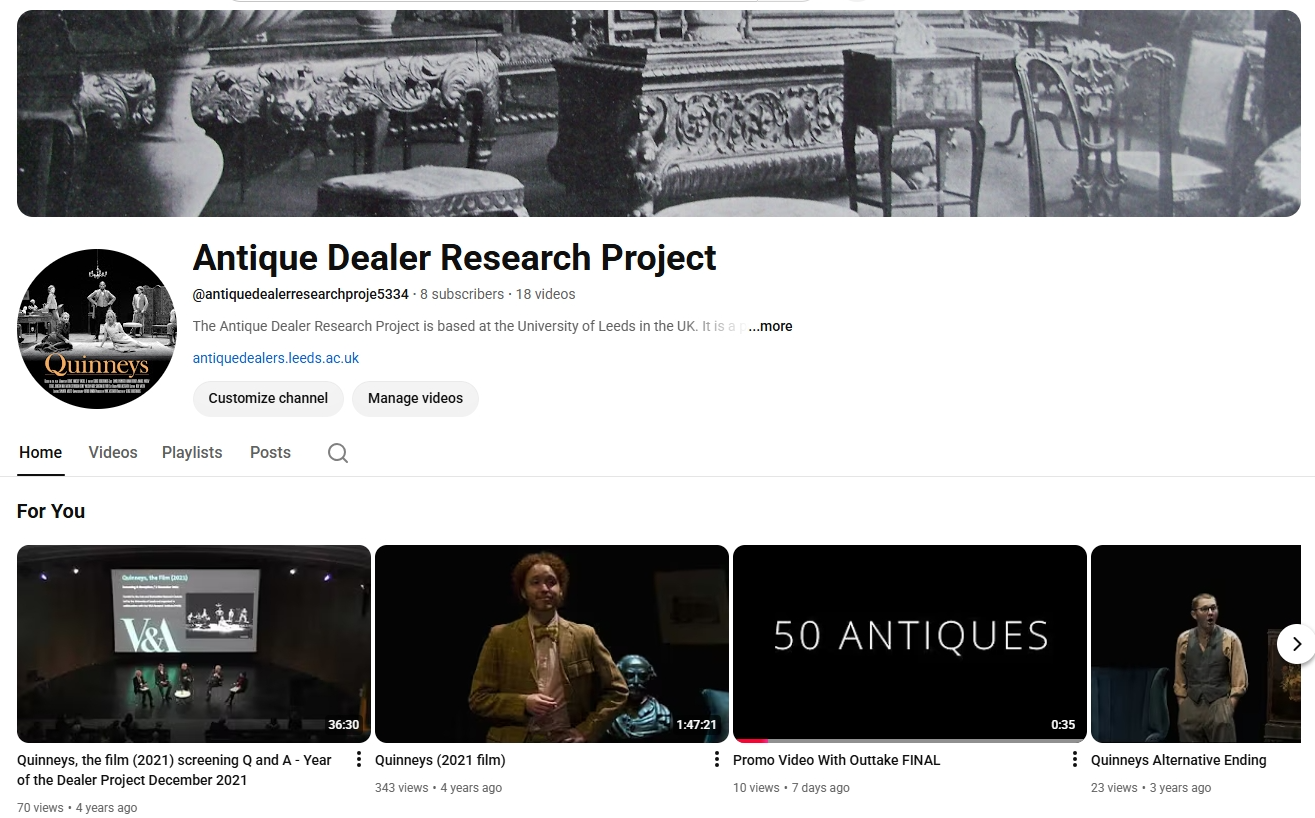Open Quinneys (2021 film) title link
This screenshot has height=818, width=1315.
pyautogui.click(x=440, y=760)
